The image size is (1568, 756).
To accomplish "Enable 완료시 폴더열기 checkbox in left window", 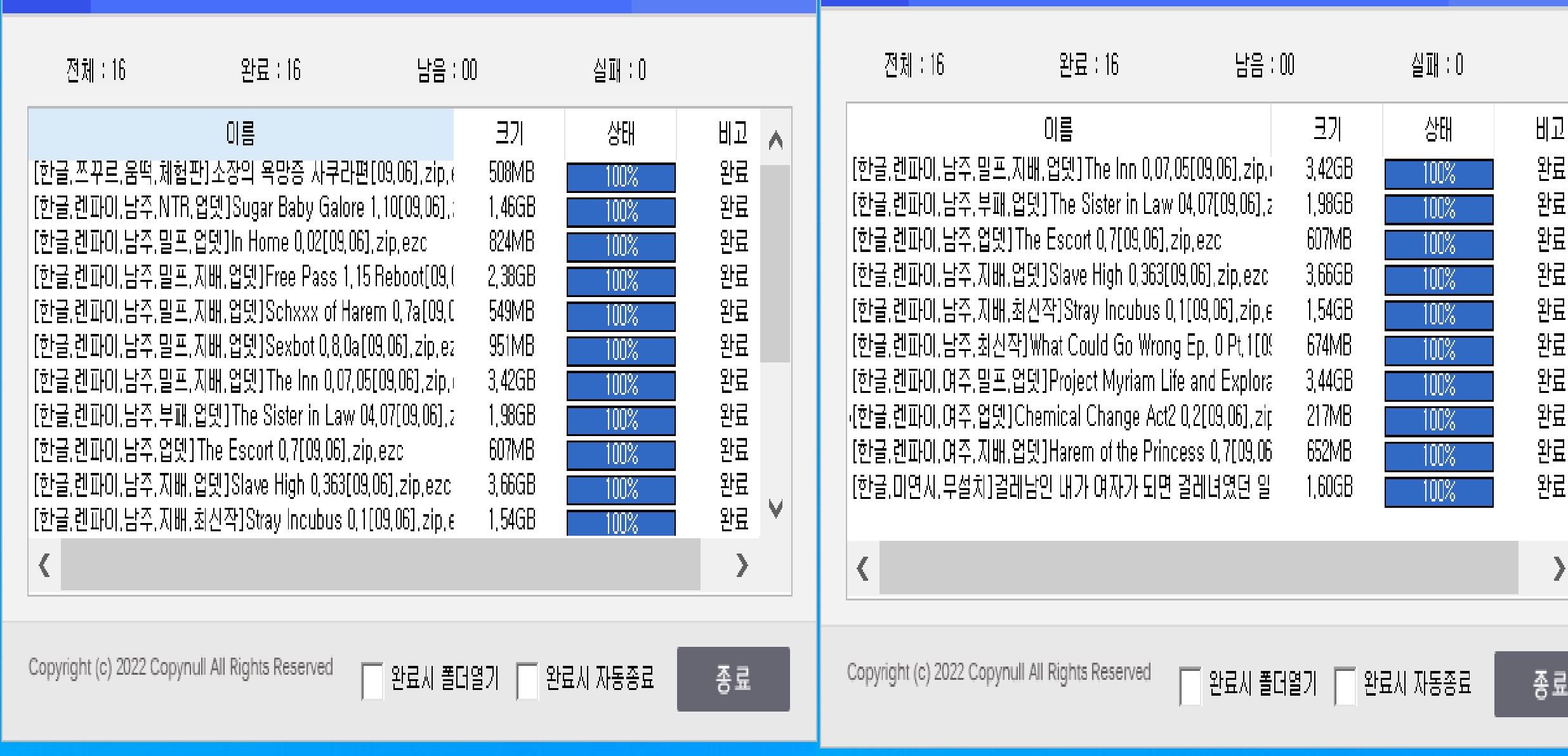I will (x=372, y=680).
